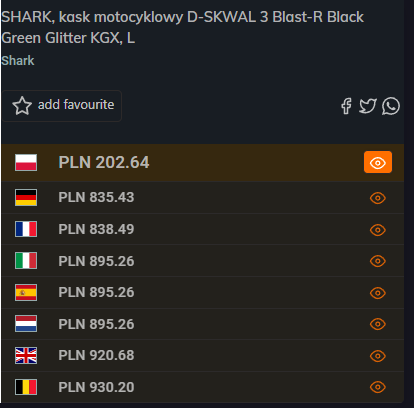Viewport: 414px width, 408px height.
Task: View Italy offer with eye icon
Action: [x=378, y=261]
